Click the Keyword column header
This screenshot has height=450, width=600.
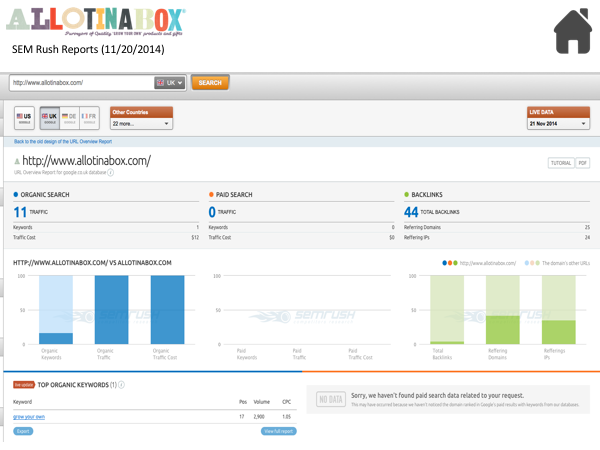[23, 402]
